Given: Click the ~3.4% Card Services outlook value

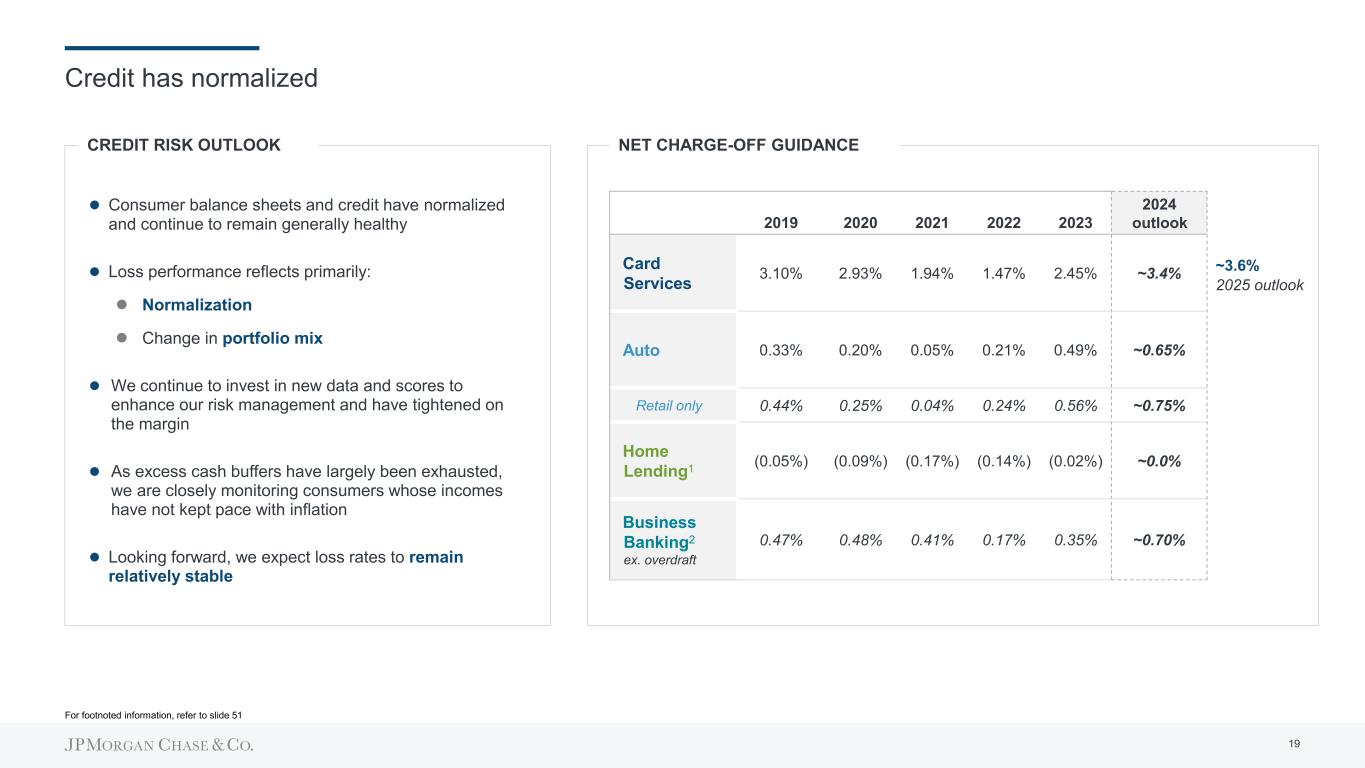Looking at the screenshot, I should [x=1159, y=273].
